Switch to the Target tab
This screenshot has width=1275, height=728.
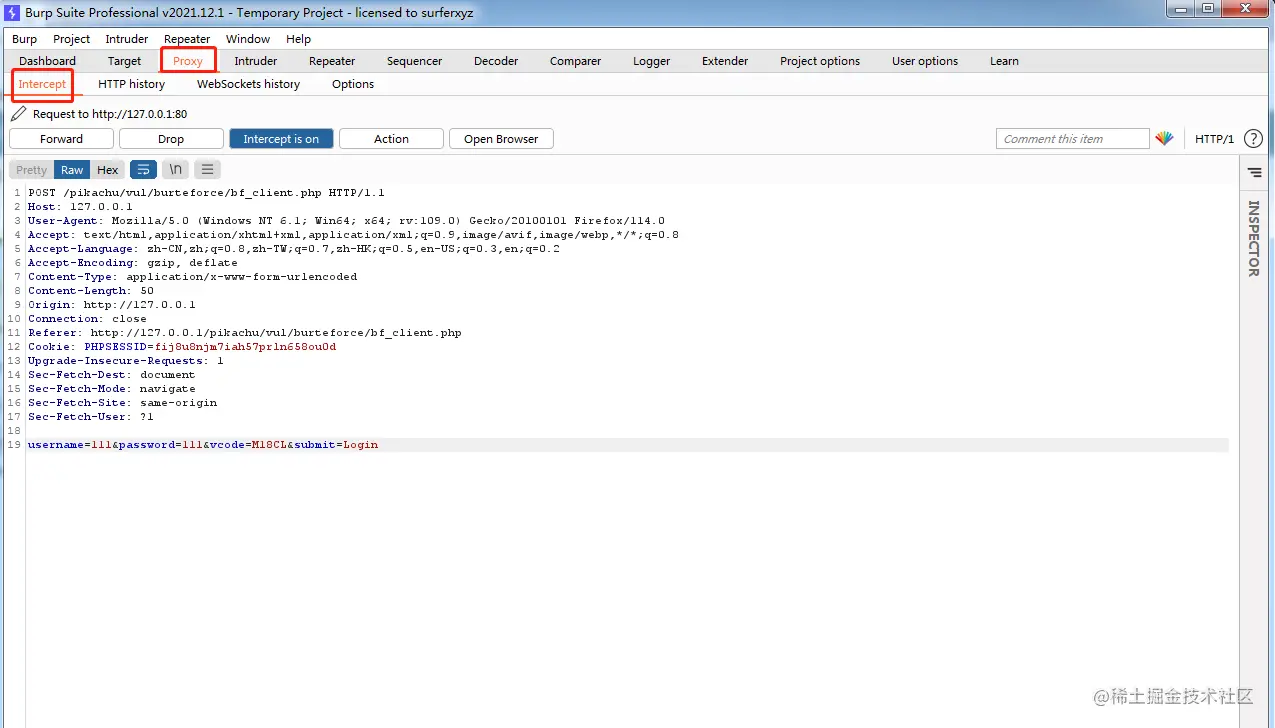coord(125,61)
